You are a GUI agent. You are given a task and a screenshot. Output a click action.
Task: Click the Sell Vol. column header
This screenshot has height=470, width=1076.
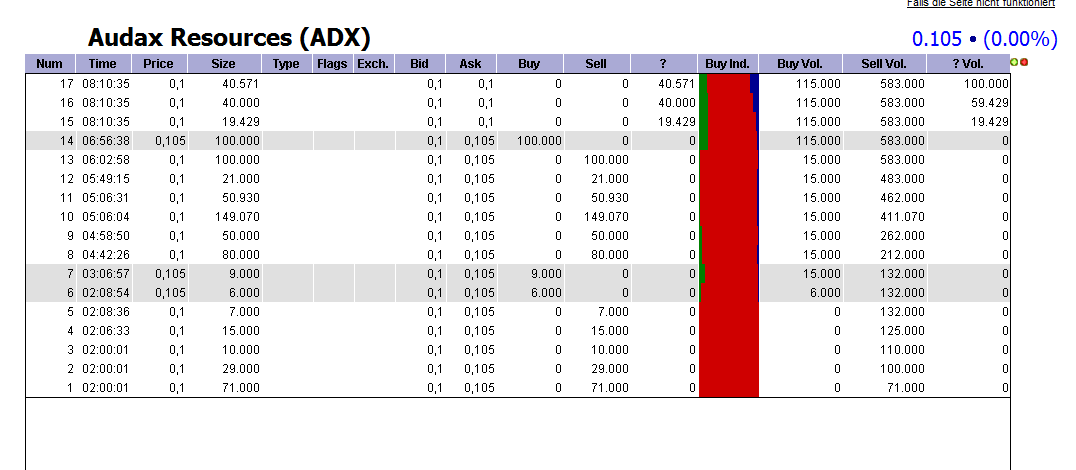885,64
